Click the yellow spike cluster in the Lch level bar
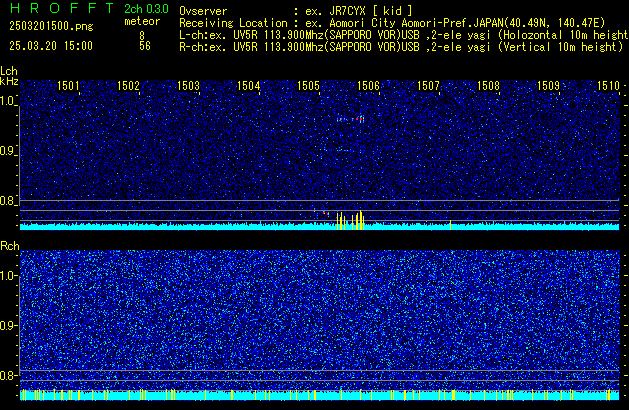629x410 pixels. click(350, 220)
